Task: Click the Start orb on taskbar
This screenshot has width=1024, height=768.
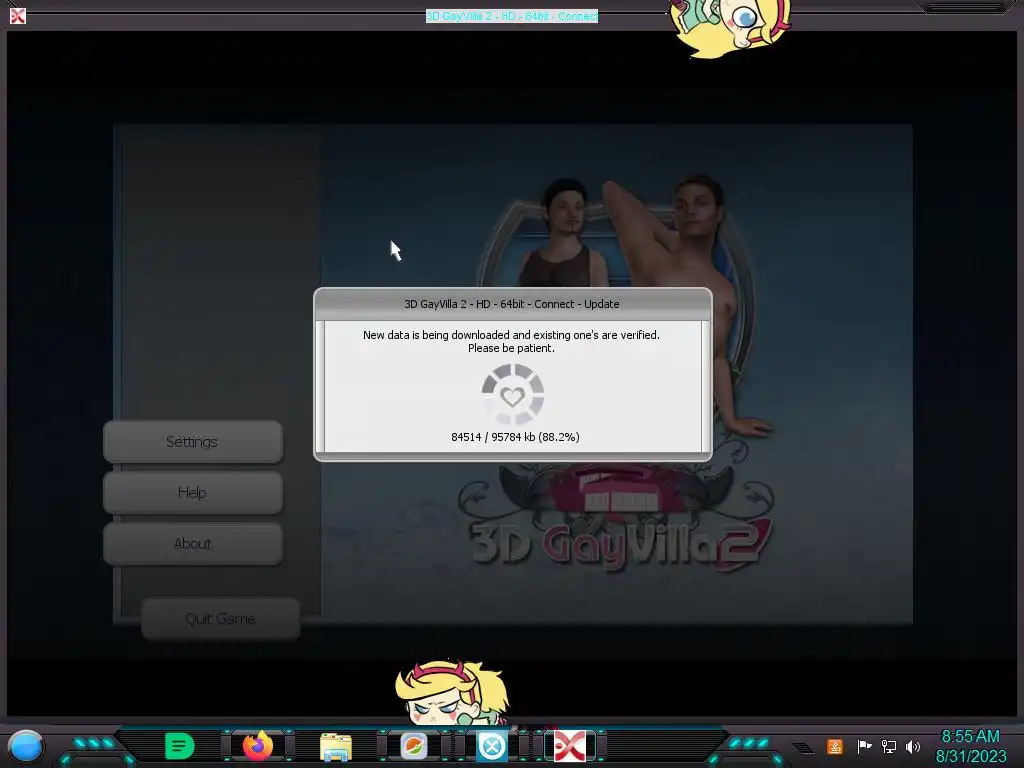Action: click(26, 746)
